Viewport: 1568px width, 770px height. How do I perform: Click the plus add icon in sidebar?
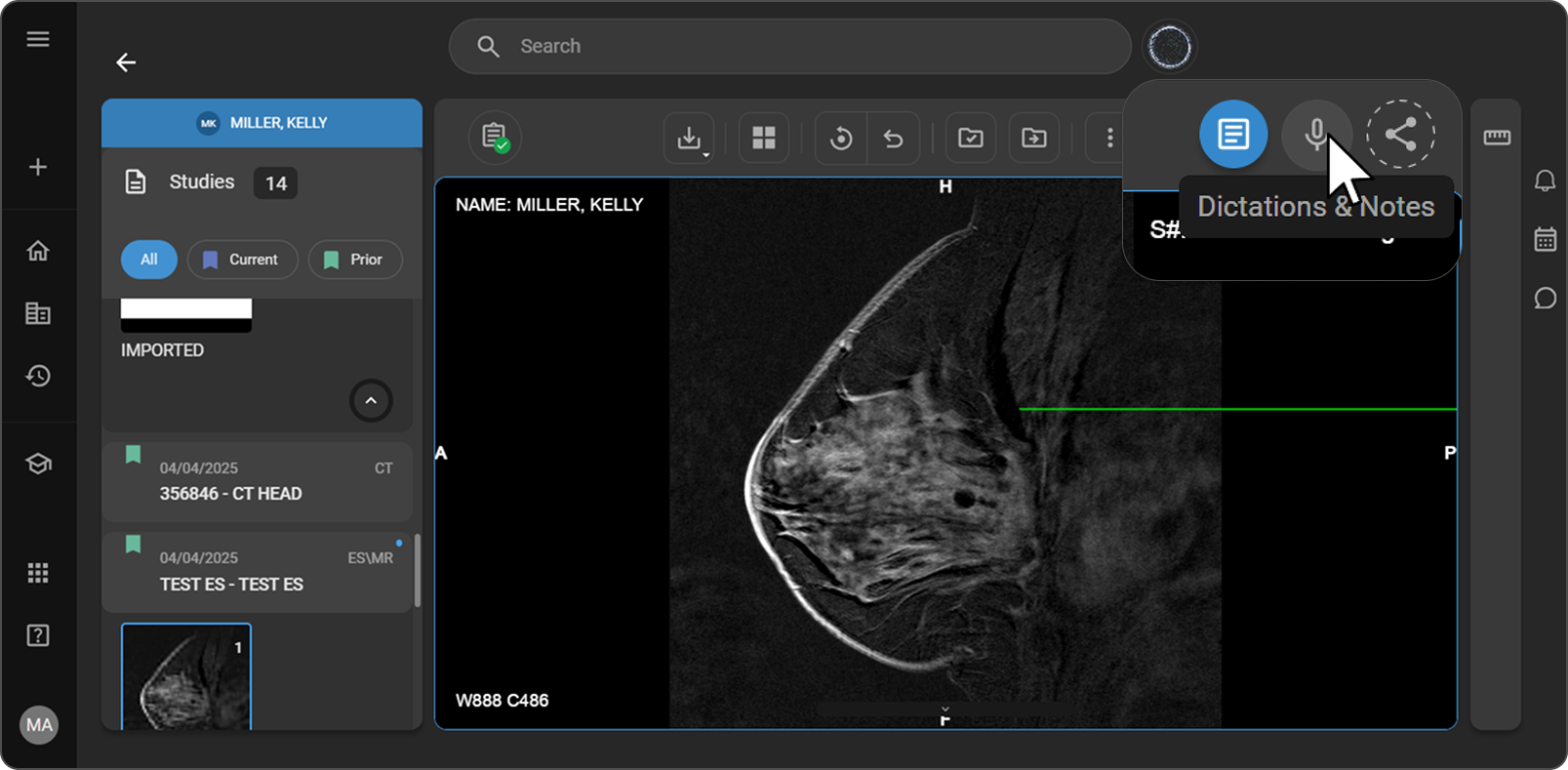click(38, 167)
